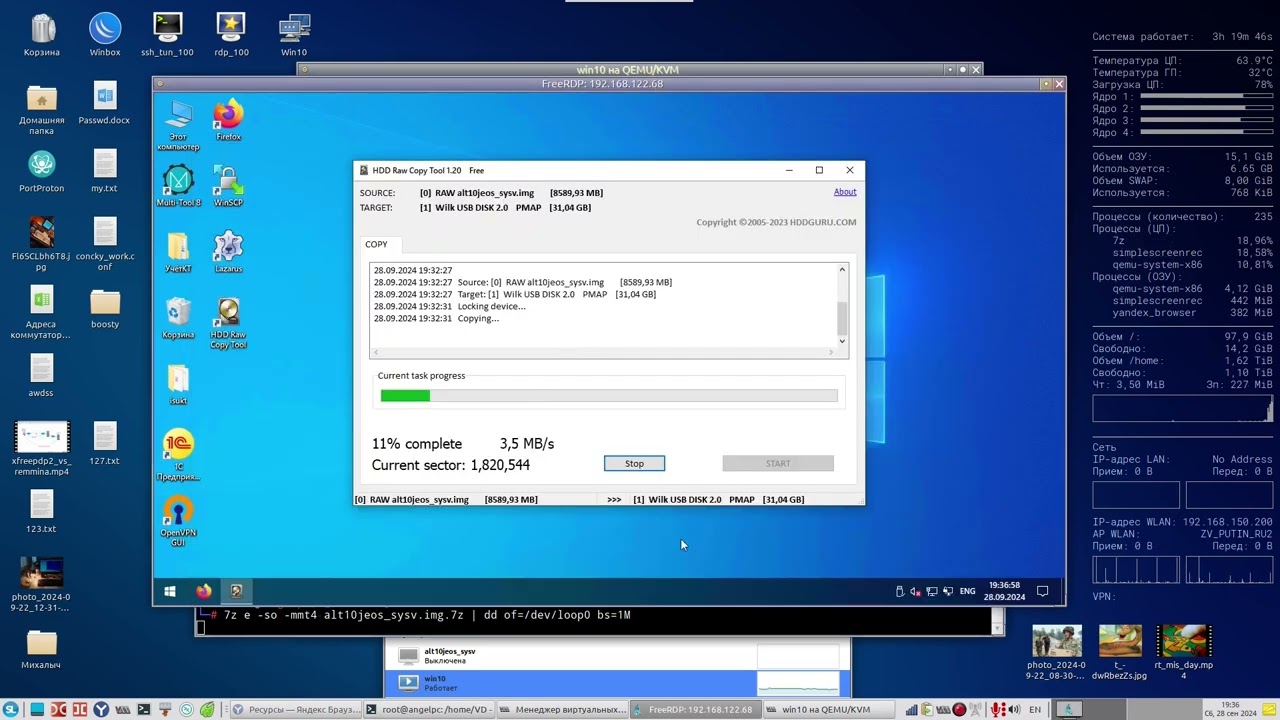Switch EN keyboard layout in host panel
Image resolution: width=1280 pixels, height=720 pixels.
click(1035, 710)
